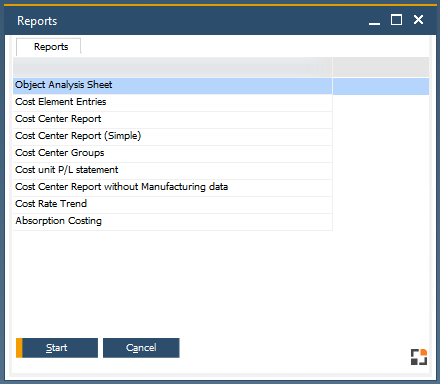Select the Object Analysis Sheet report

[x=173, y=85]
